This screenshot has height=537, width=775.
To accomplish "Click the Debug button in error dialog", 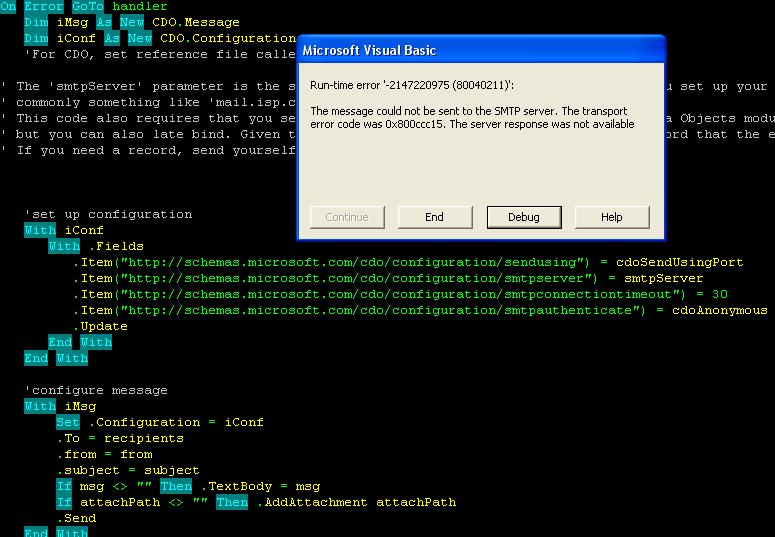I will (x=524, y=217).
